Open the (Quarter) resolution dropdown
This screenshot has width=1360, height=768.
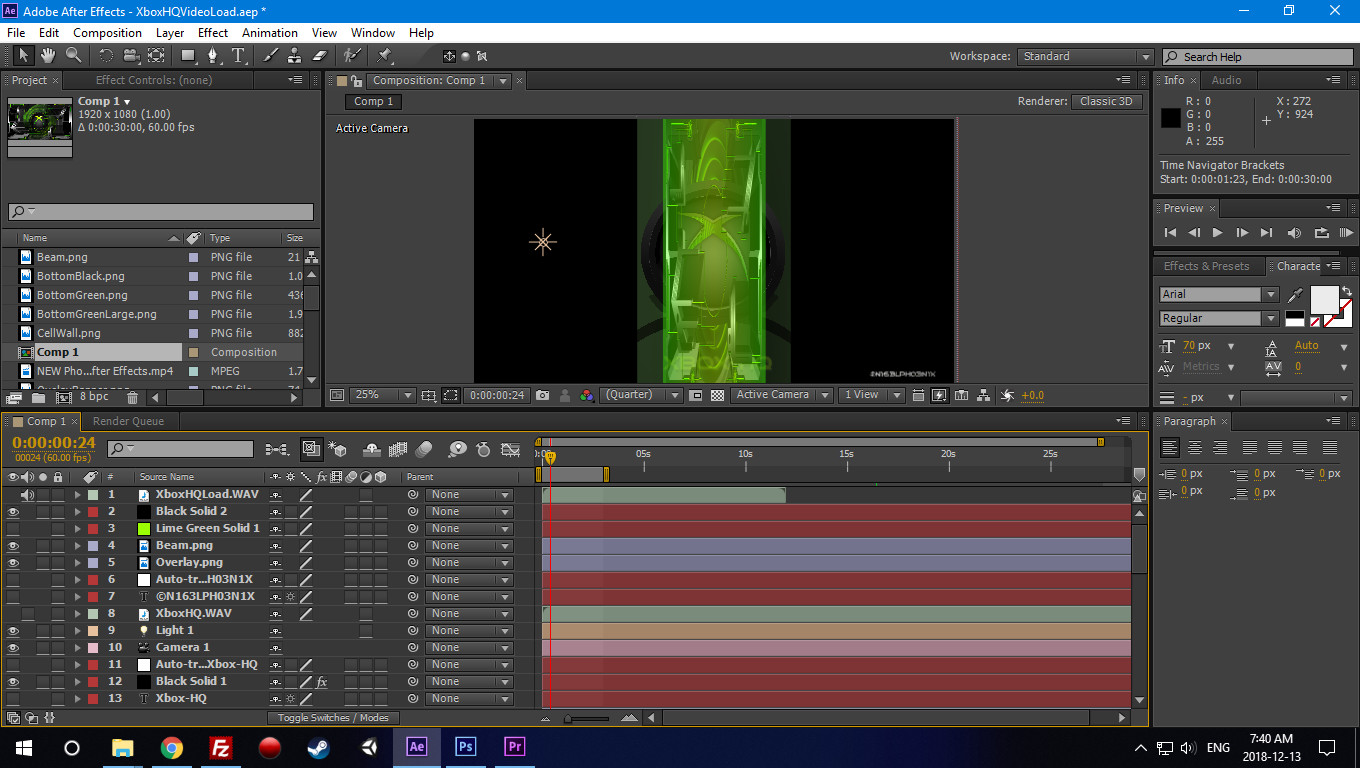point(641,395)
